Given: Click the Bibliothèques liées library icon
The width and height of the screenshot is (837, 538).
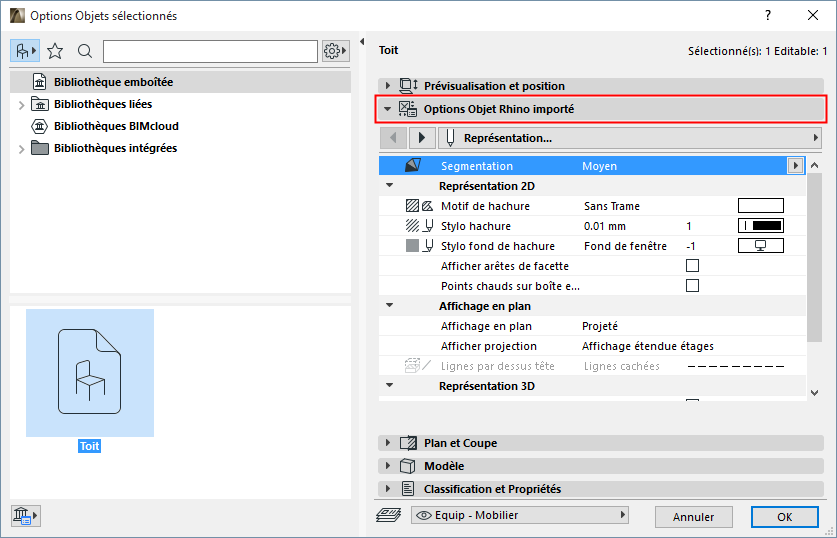Looking at the screenshot, I should pyautogui.click(x=40, y=104).
